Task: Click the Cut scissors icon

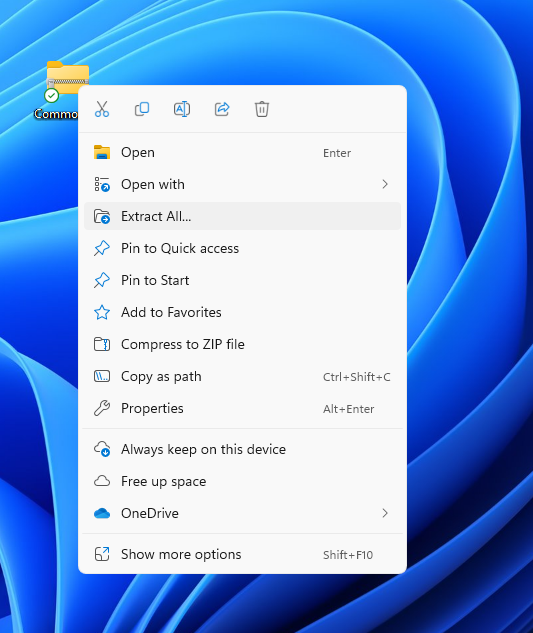Action: tap(102, 109)
